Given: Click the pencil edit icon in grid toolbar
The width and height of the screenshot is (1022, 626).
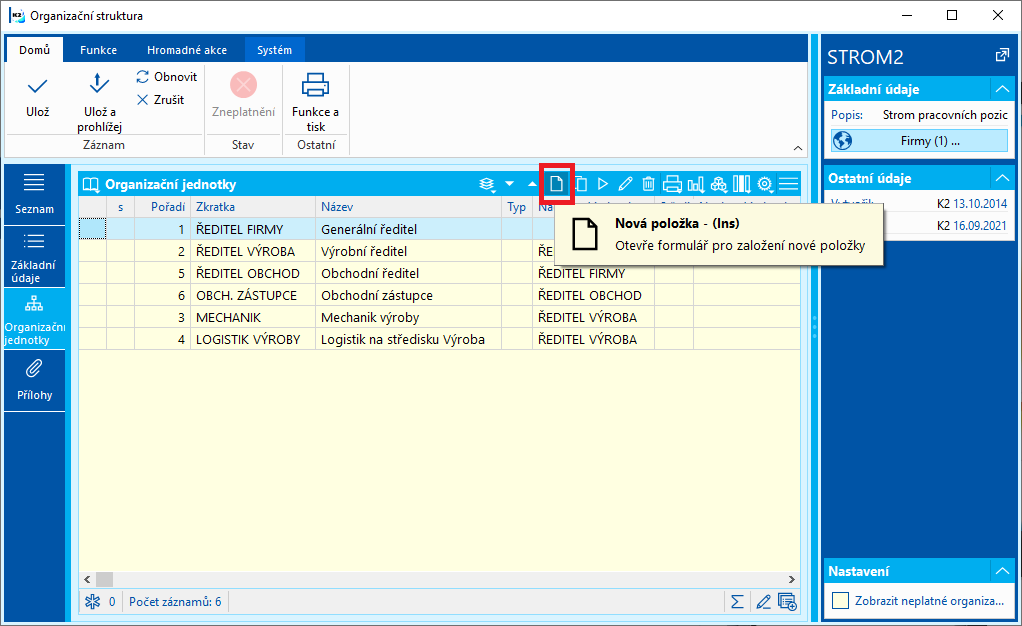Looking at the screenshot, I should point(625,185).
